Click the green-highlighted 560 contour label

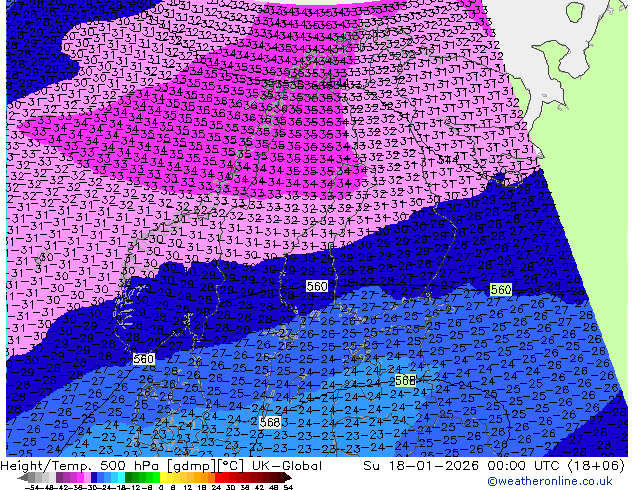point(501,289)
